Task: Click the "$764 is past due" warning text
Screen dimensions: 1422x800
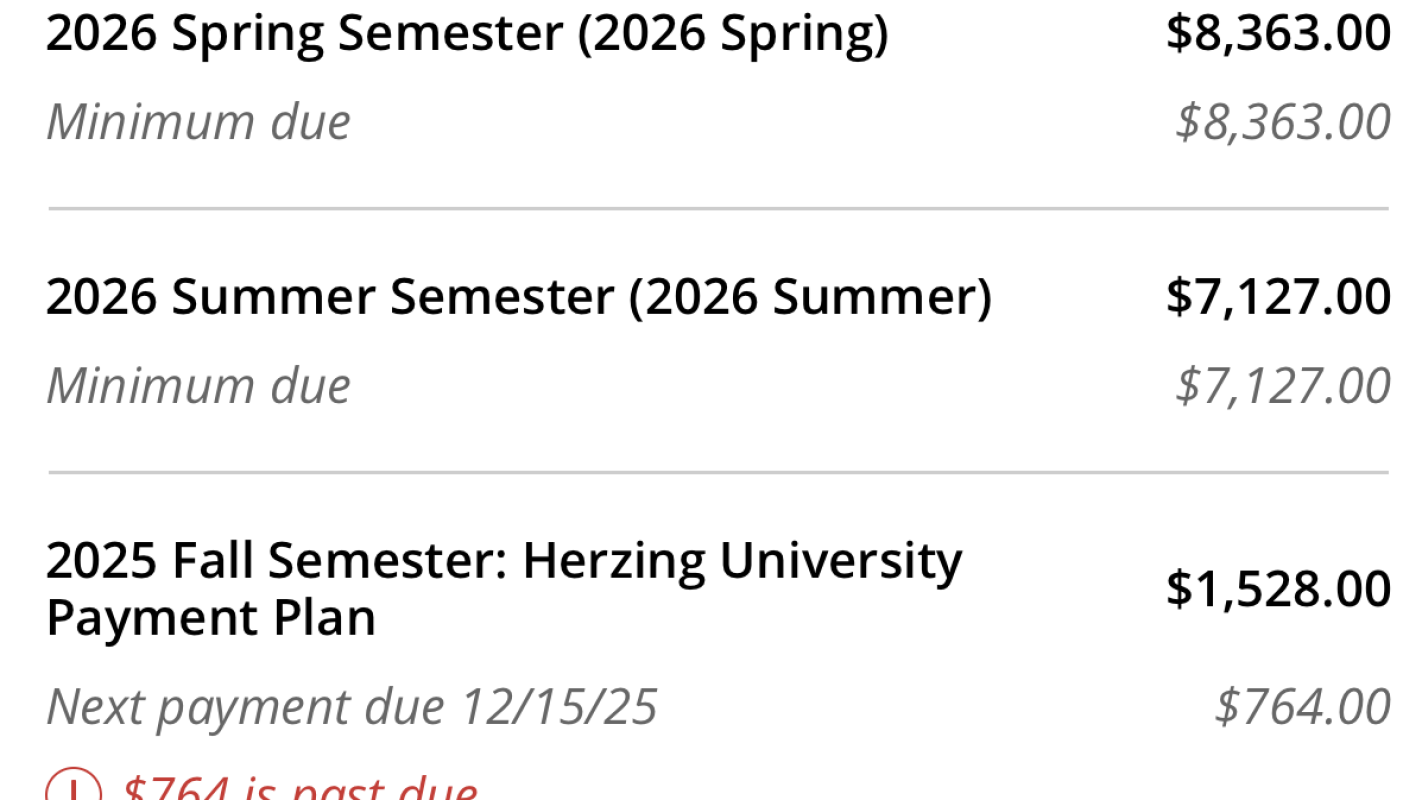Action: pyautogui.click(x=300, y=788)
